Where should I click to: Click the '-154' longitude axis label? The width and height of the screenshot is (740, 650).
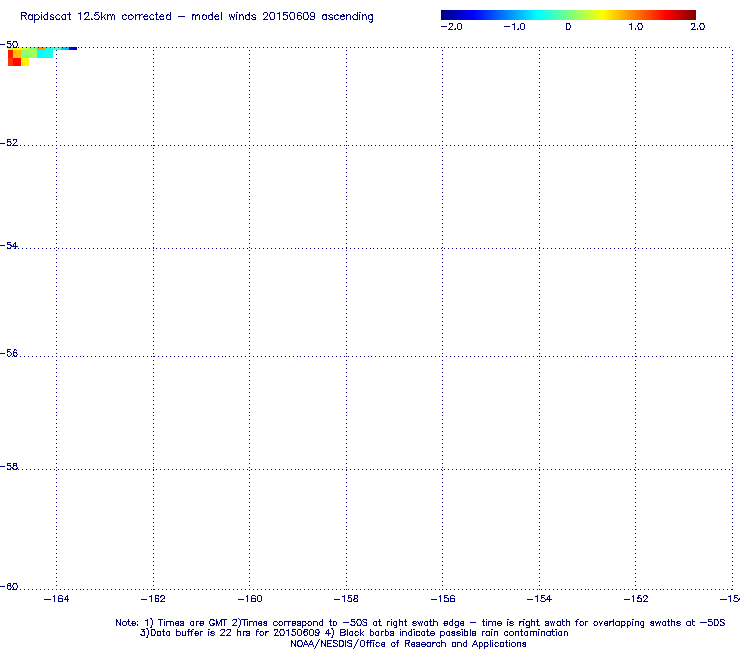[539, 599]
